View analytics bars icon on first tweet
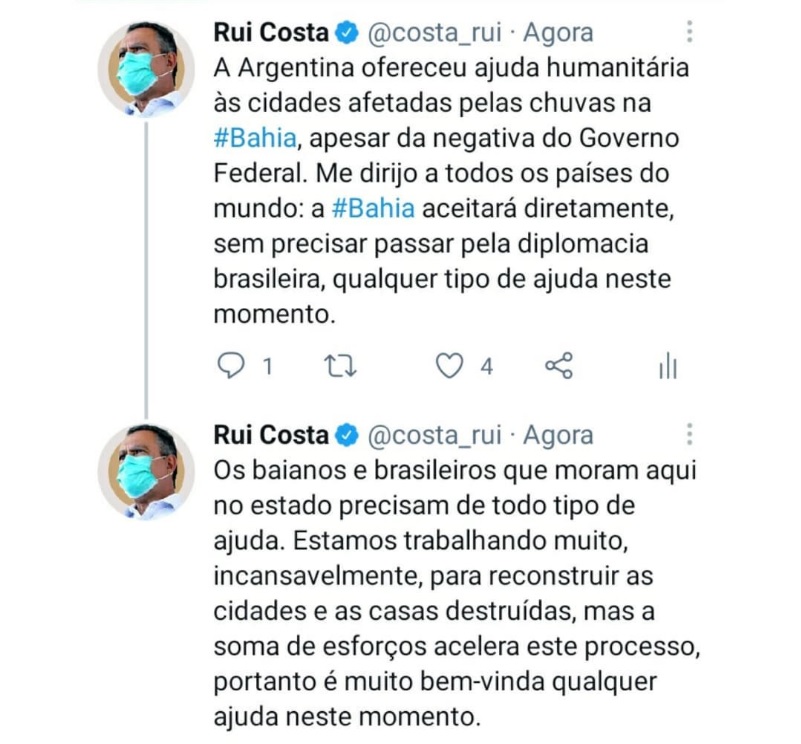Image resolution: width=801 pixels, height=744 pixels. click(x=668, y=366)
